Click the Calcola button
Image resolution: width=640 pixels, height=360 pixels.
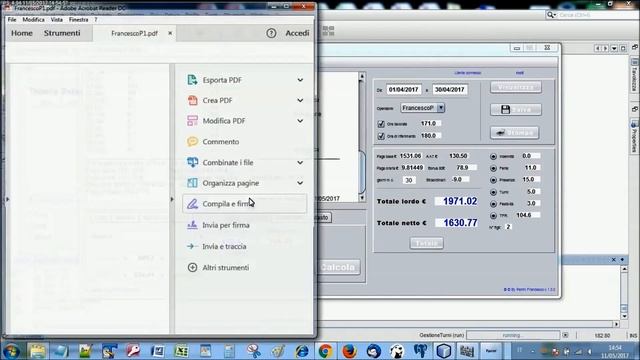[x=338, y=267]
